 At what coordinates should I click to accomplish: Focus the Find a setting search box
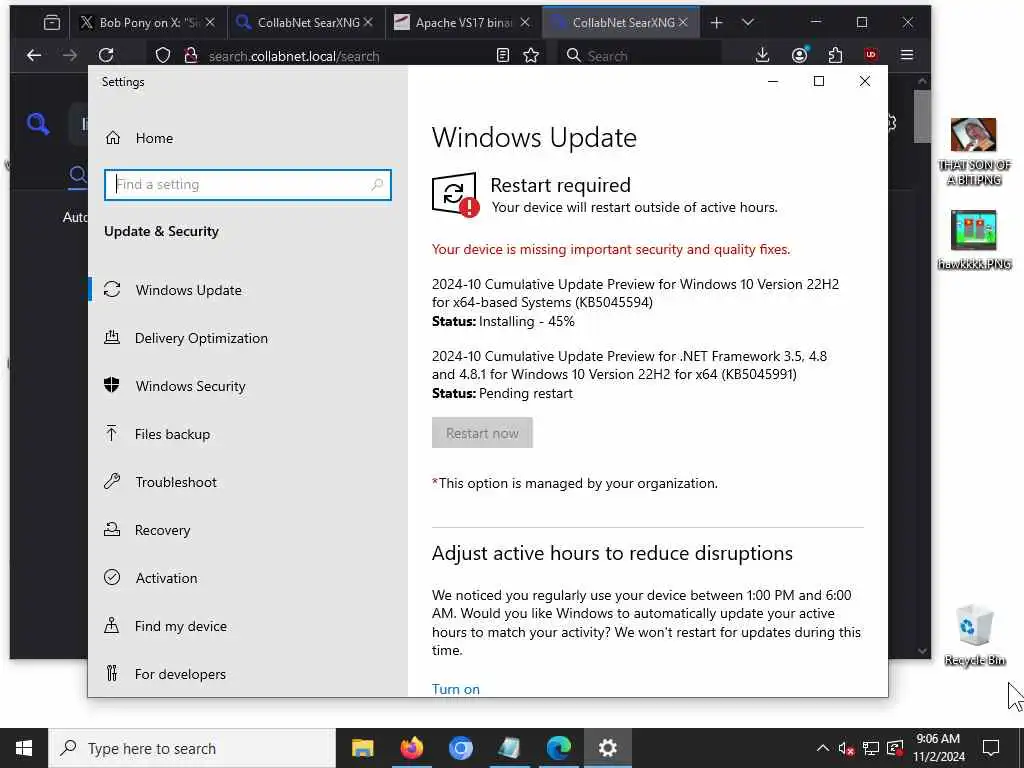tap(248, 185)
